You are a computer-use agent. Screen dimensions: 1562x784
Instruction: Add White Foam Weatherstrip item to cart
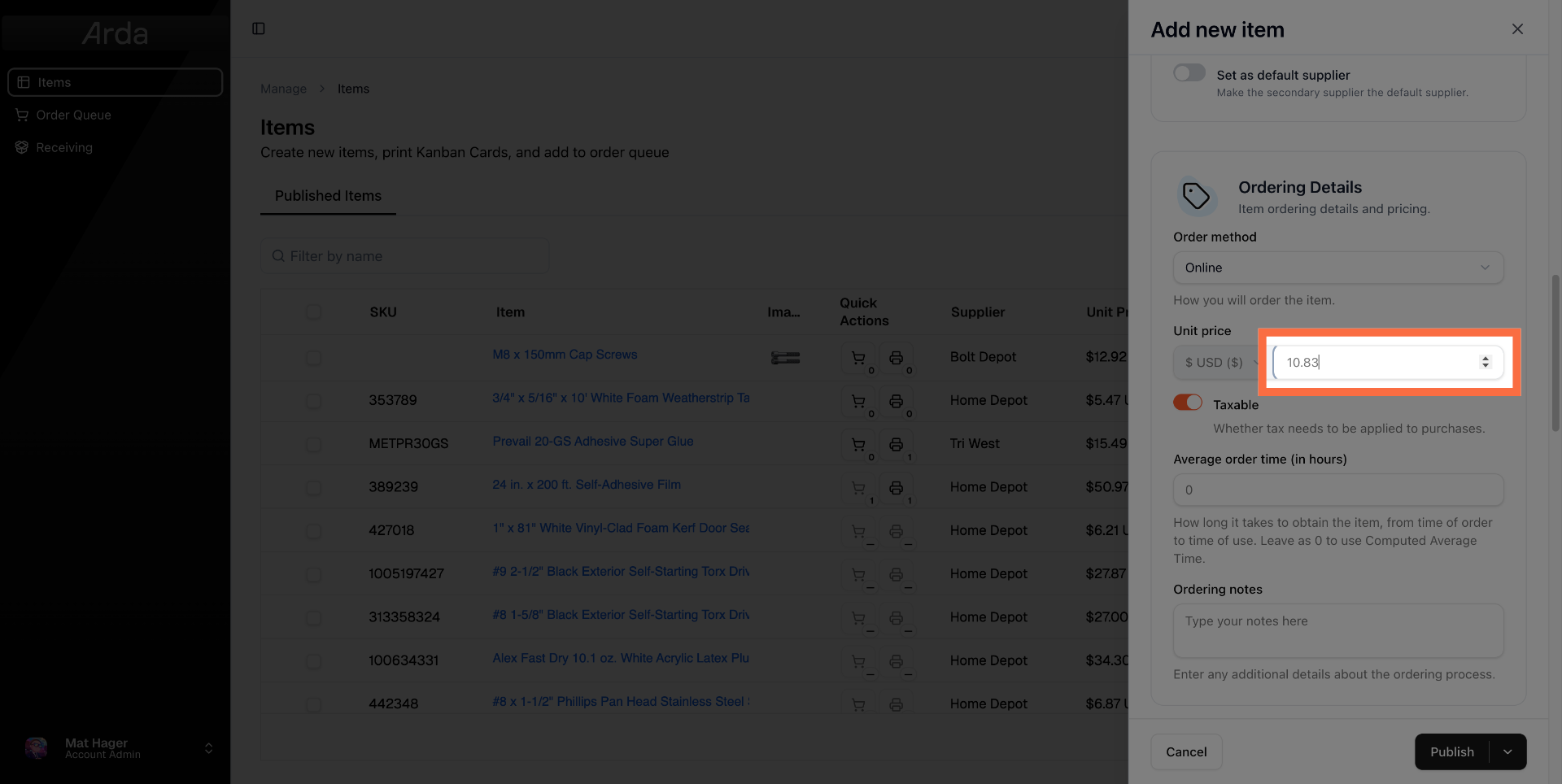coord(858,401)
